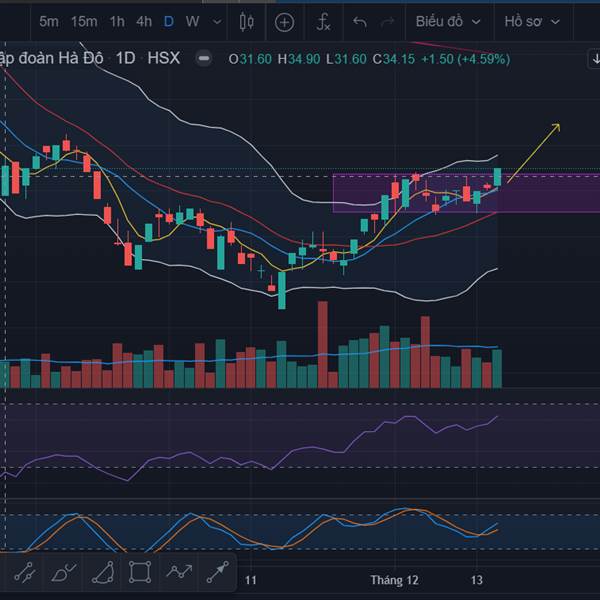Select the brush drawing tool
The height and width of the screenshot is (600, 600).
pos(63,572)
